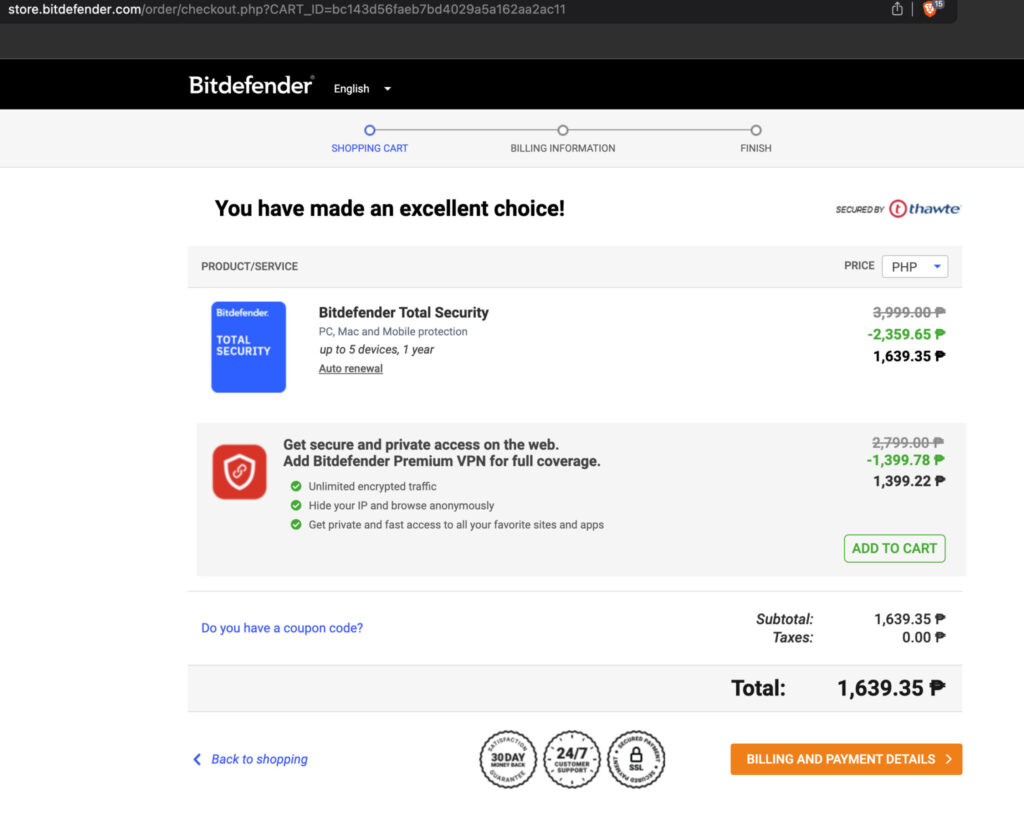Click the Total Security product box image
Screen dimensions: 1024x831
(x=248, y=347)
